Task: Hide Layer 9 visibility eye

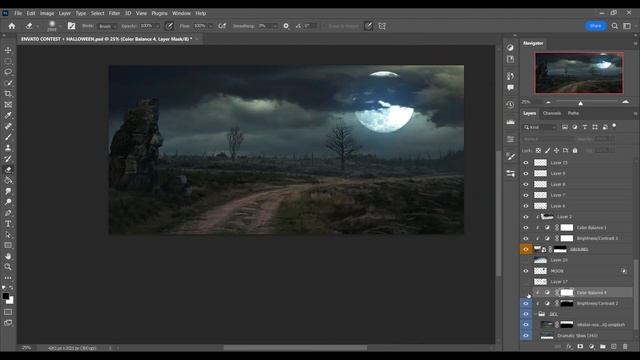Action: pyautogui.click(x=526, y=173)
